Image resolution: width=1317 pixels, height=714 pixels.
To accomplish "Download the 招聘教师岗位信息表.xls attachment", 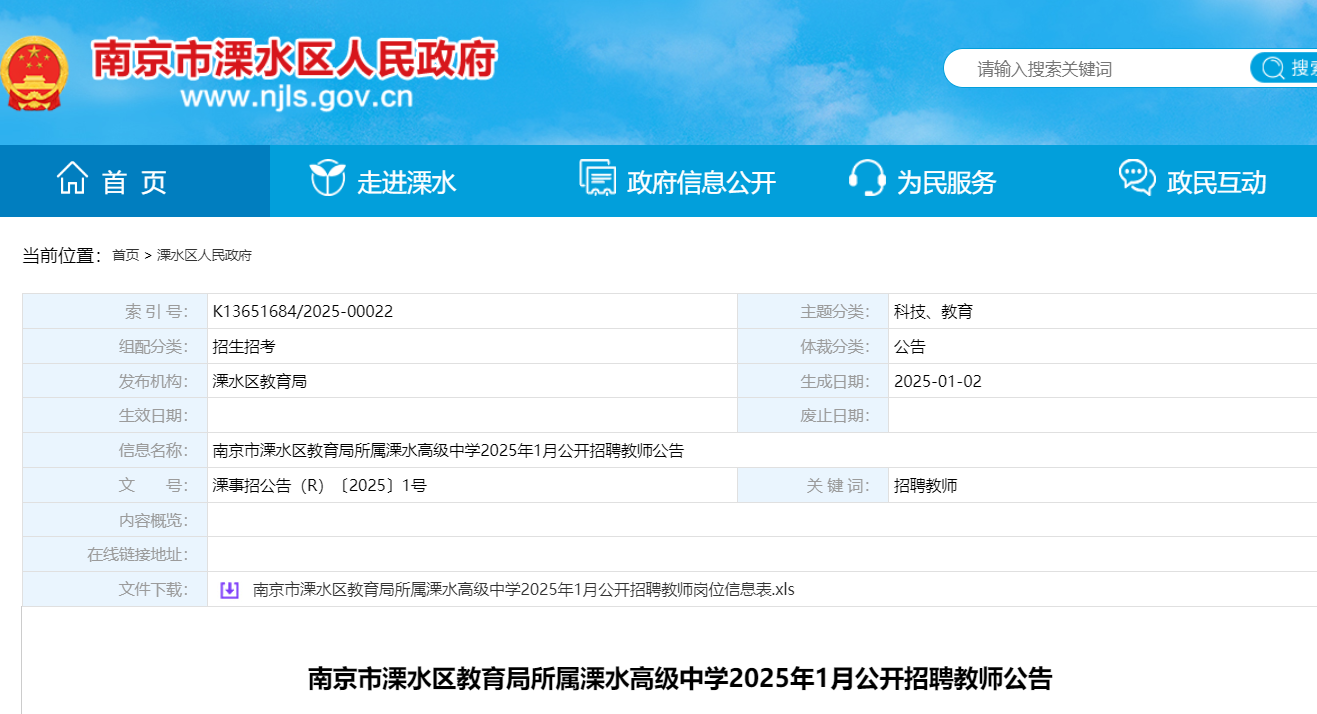I will (x=523, y=590).
